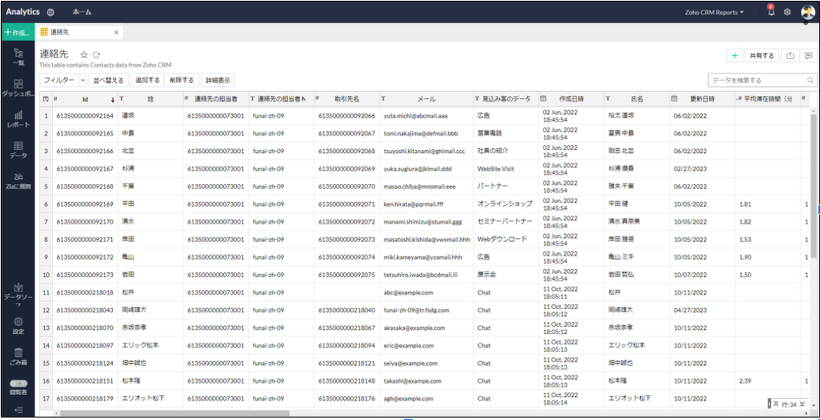The width and height of the screenshot is (820, 420).
Task: Select the ホーム menu item
Action: (83, 12)
